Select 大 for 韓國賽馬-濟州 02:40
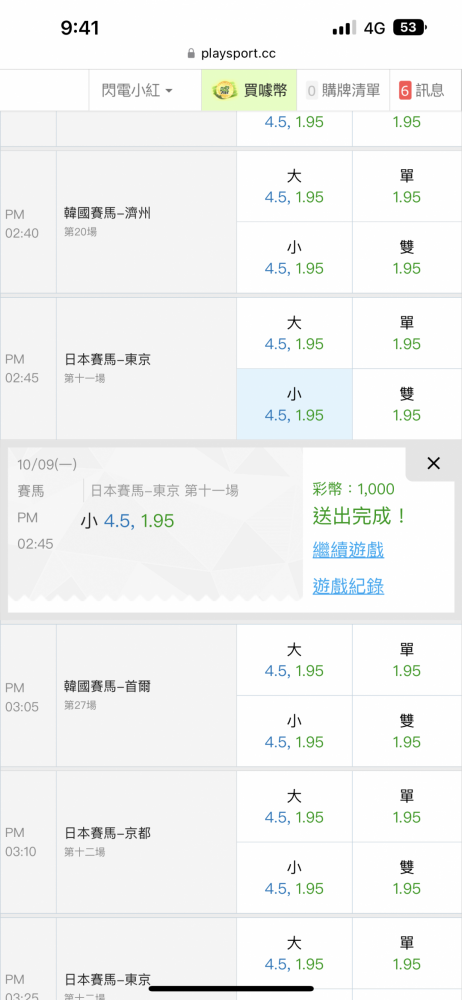This screenshot has height=1000, width=462. pyautogui.click(x=294, y=186)
